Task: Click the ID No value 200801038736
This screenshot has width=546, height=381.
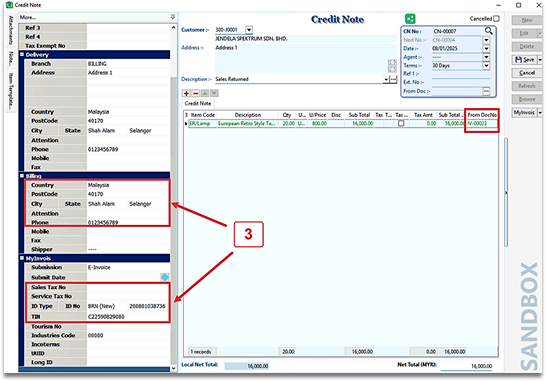Action: click(147, 306)
